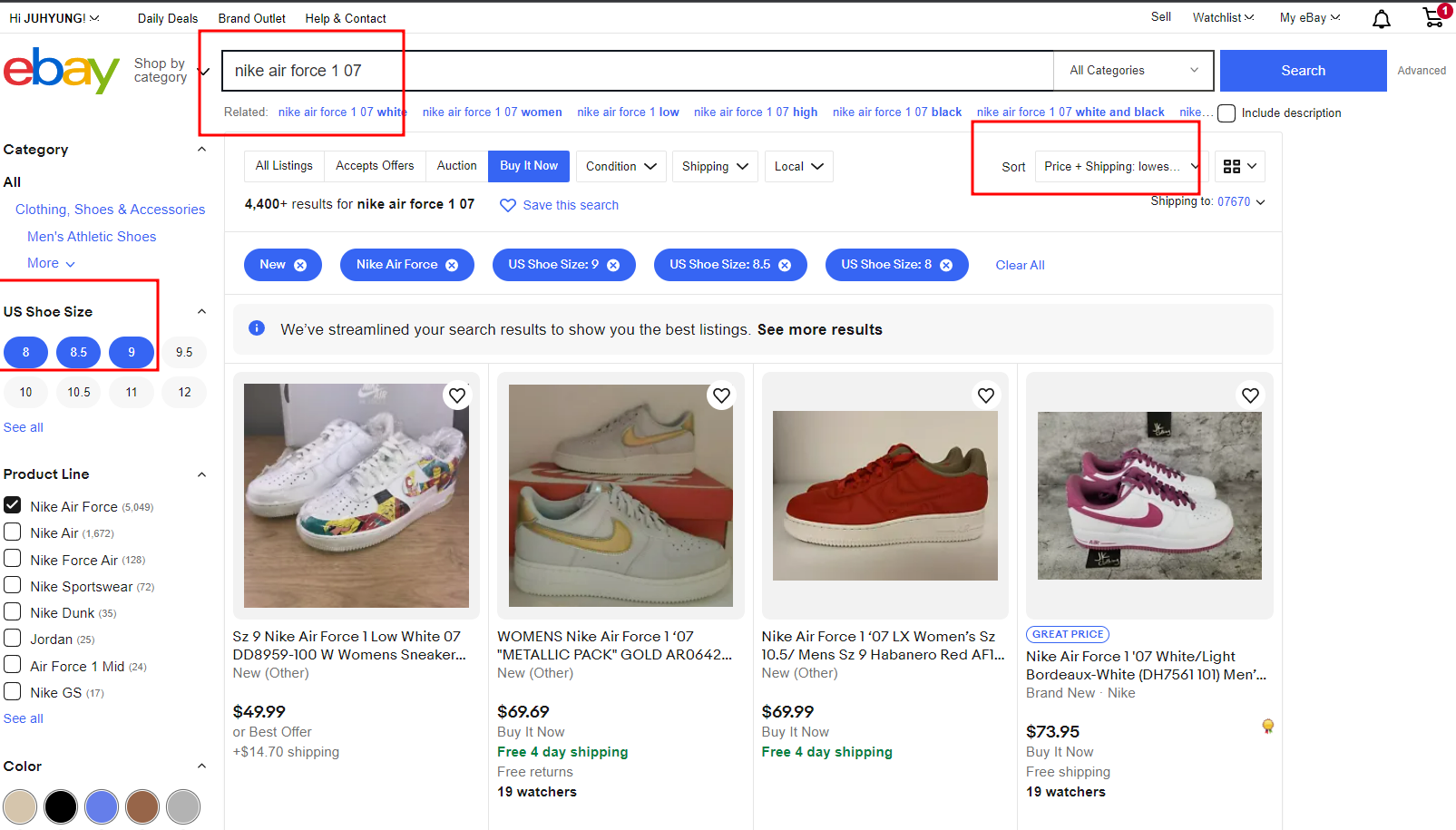
Task: Remove the US Shoe Size: 9 chip
Action: click(x=613, y=265)
